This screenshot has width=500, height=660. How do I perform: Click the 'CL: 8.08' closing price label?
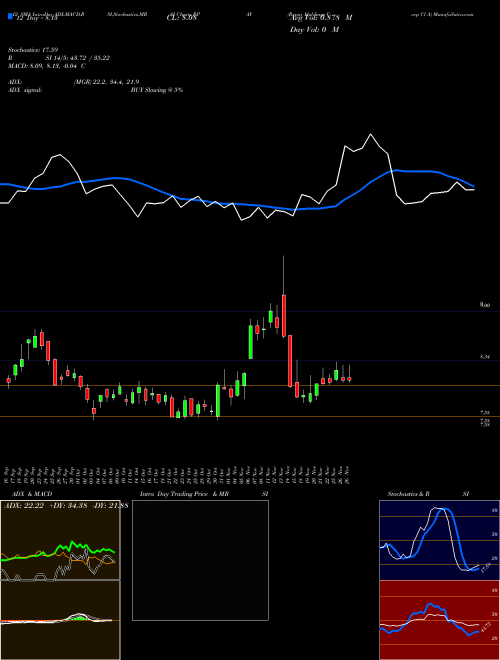coord(181,18)
